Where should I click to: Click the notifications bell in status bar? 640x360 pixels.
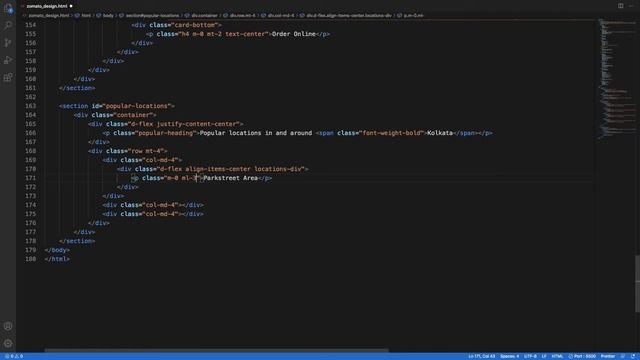(x=633, y=356)
